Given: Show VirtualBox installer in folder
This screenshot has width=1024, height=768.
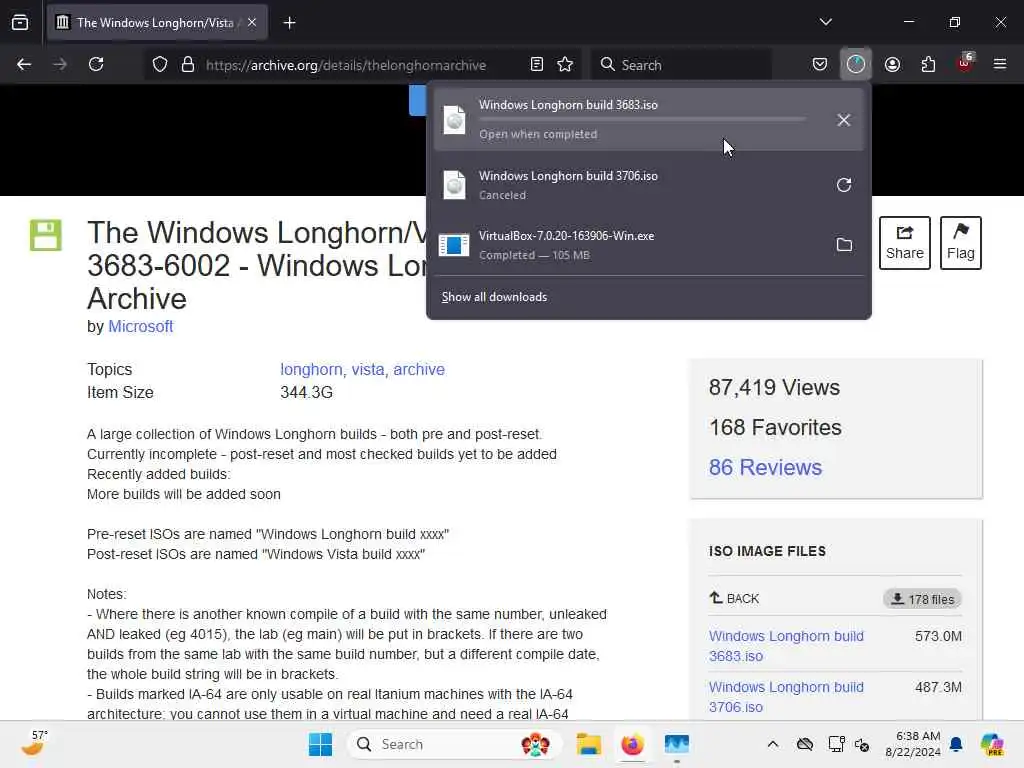Looking at the screenshot, I should (x=844, y=245).
